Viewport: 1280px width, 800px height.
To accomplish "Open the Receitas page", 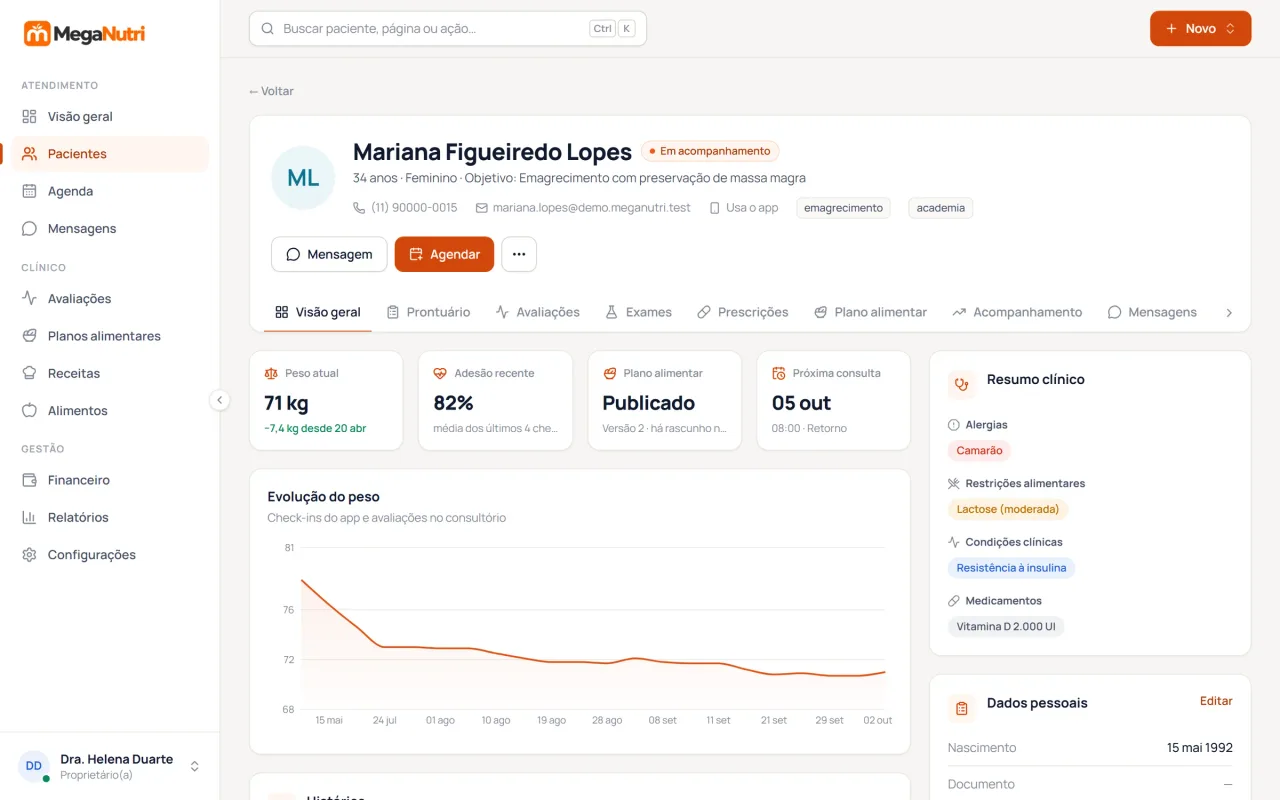I will (x=110, y=373).
